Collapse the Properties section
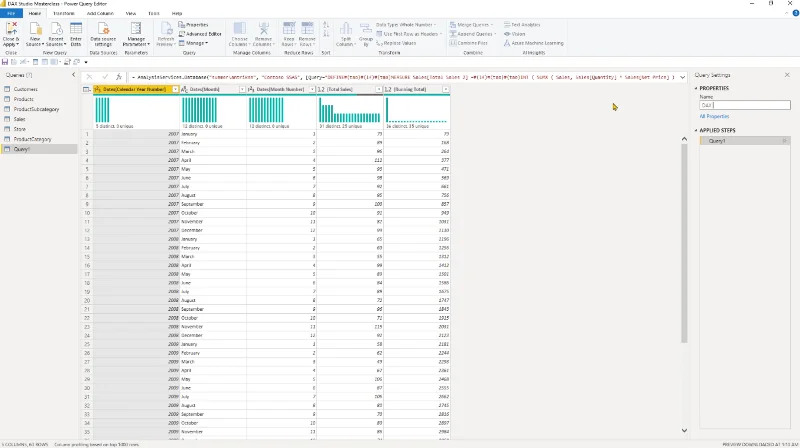800x448 pixels. (x=696, y=88)
